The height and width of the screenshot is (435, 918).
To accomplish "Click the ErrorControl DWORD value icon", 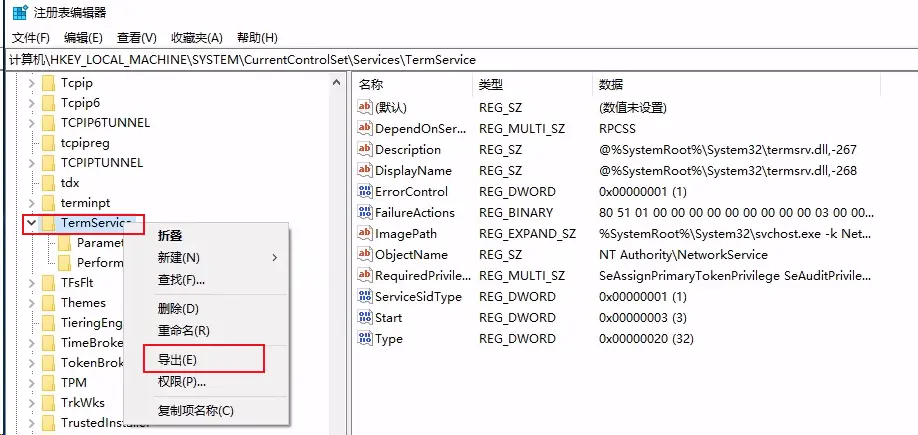I will [x=365, y=191].
